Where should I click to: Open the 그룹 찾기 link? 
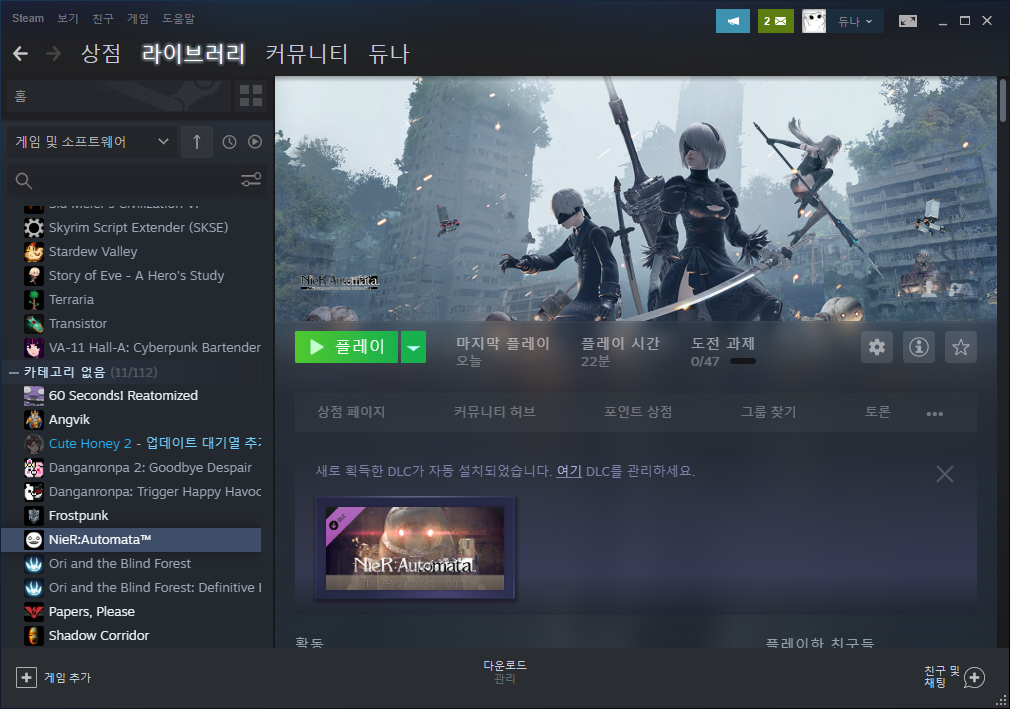(x=768, y=411)
